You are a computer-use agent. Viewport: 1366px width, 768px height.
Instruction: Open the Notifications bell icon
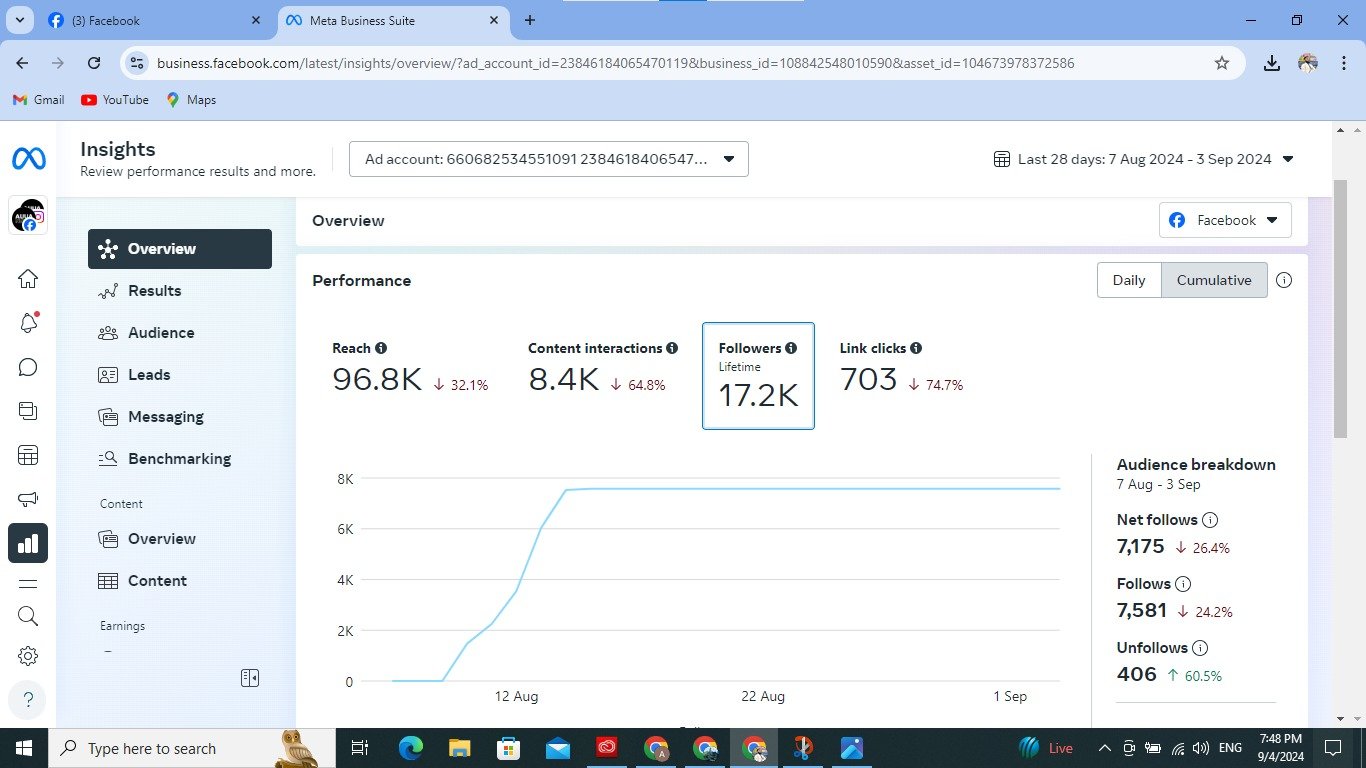point(28,322)
